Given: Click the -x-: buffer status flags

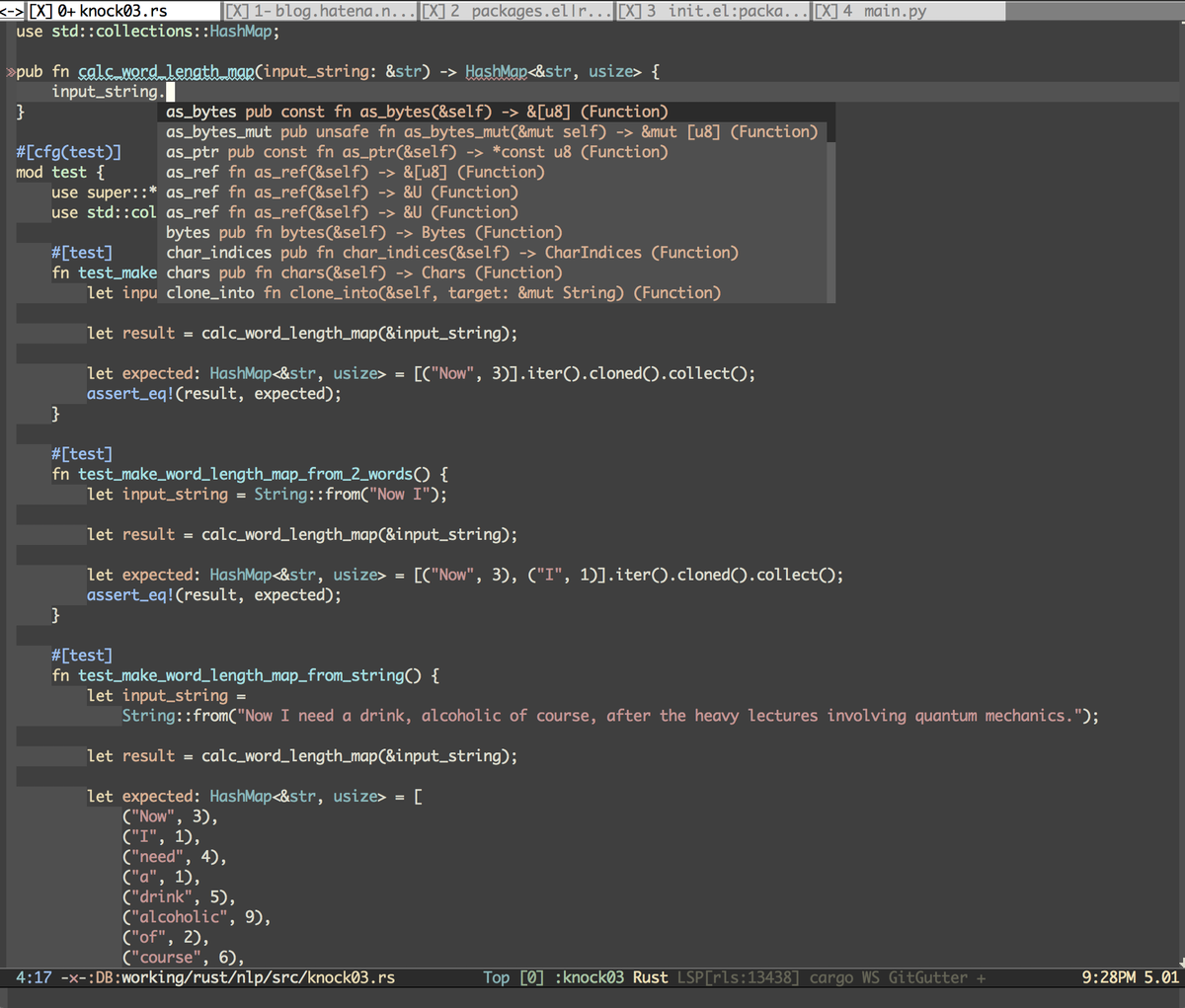Looking at the screenshot, I should [79, 977].
